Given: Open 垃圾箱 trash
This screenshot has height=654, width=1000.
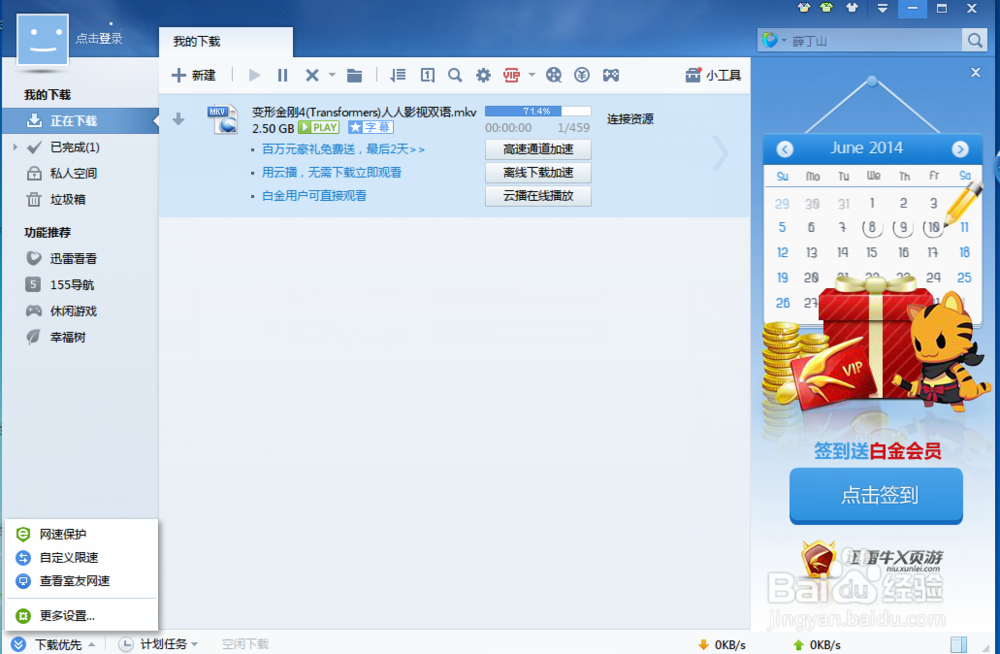Looking at the screenshot, I should (x=68, y=200).
